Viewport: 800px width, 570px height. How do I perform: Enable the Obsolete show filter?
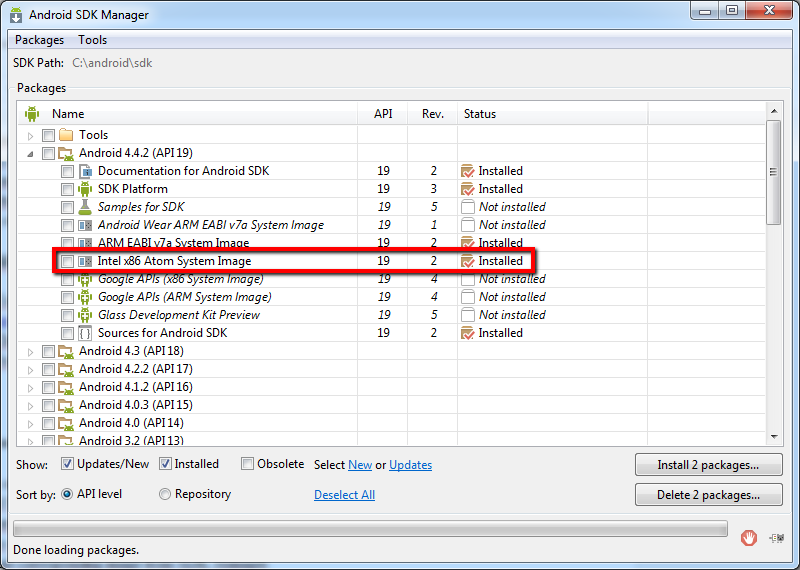247,463
